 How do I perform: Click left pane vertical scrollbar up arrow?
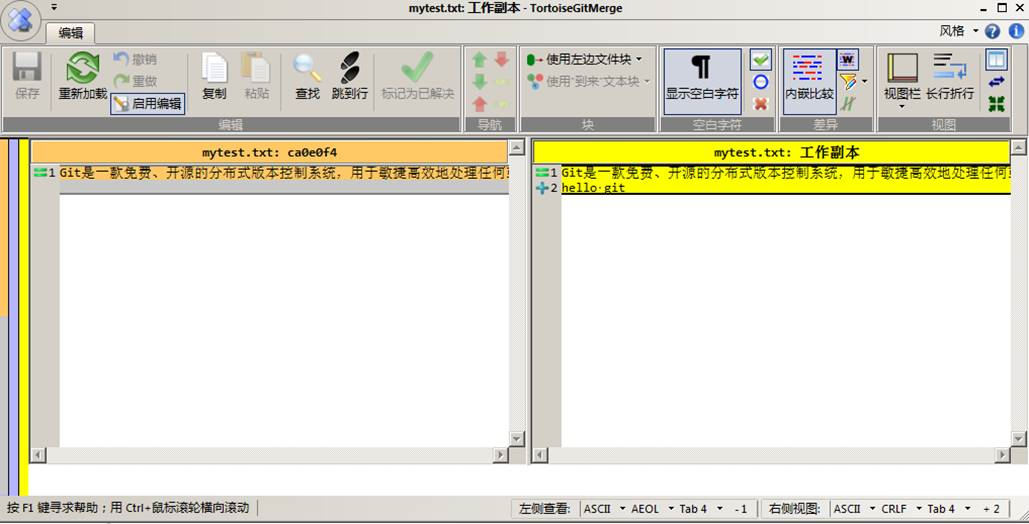[517, 148]
